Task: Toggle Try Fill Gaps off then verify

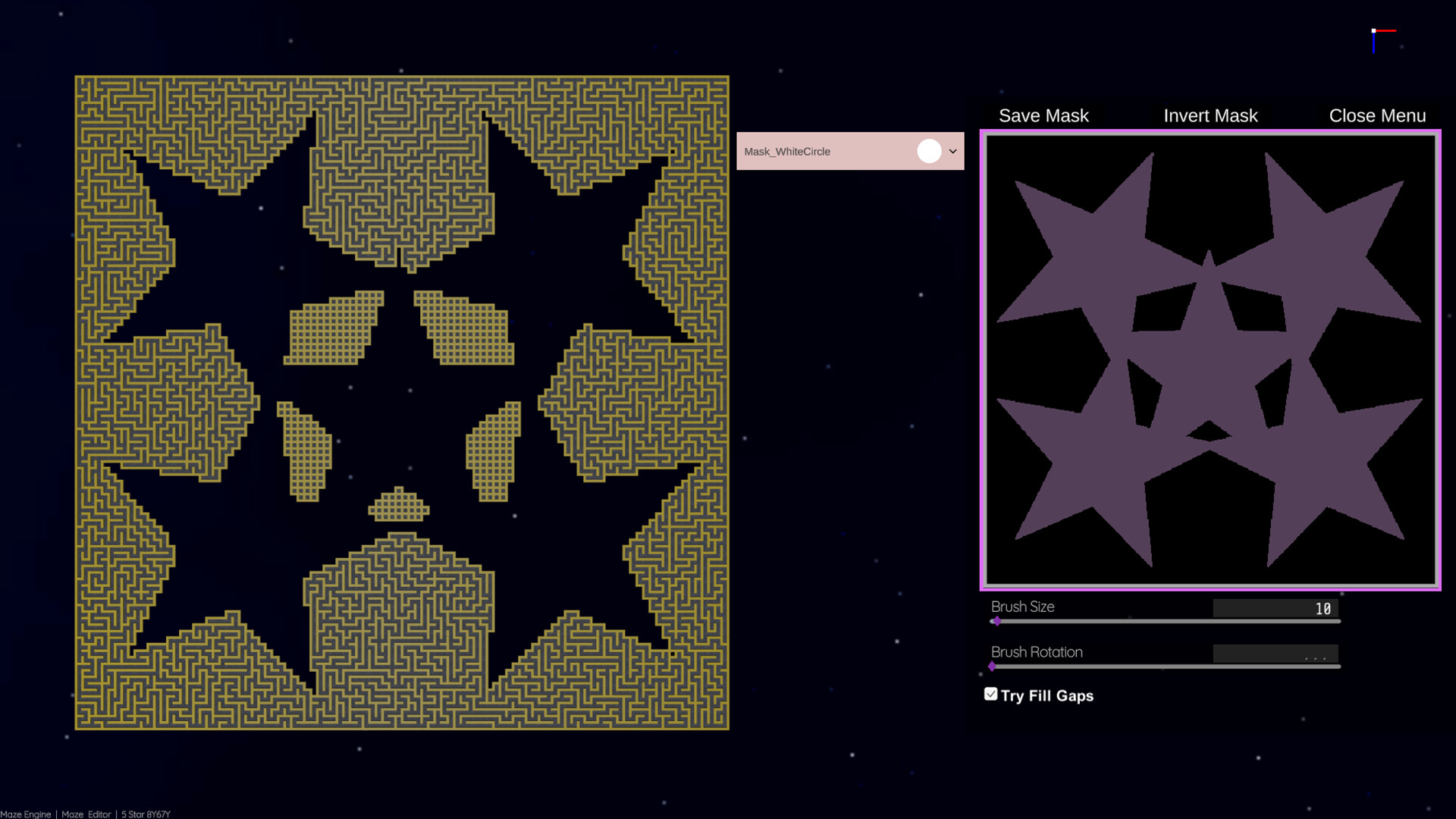Action: tap(990, 693)
